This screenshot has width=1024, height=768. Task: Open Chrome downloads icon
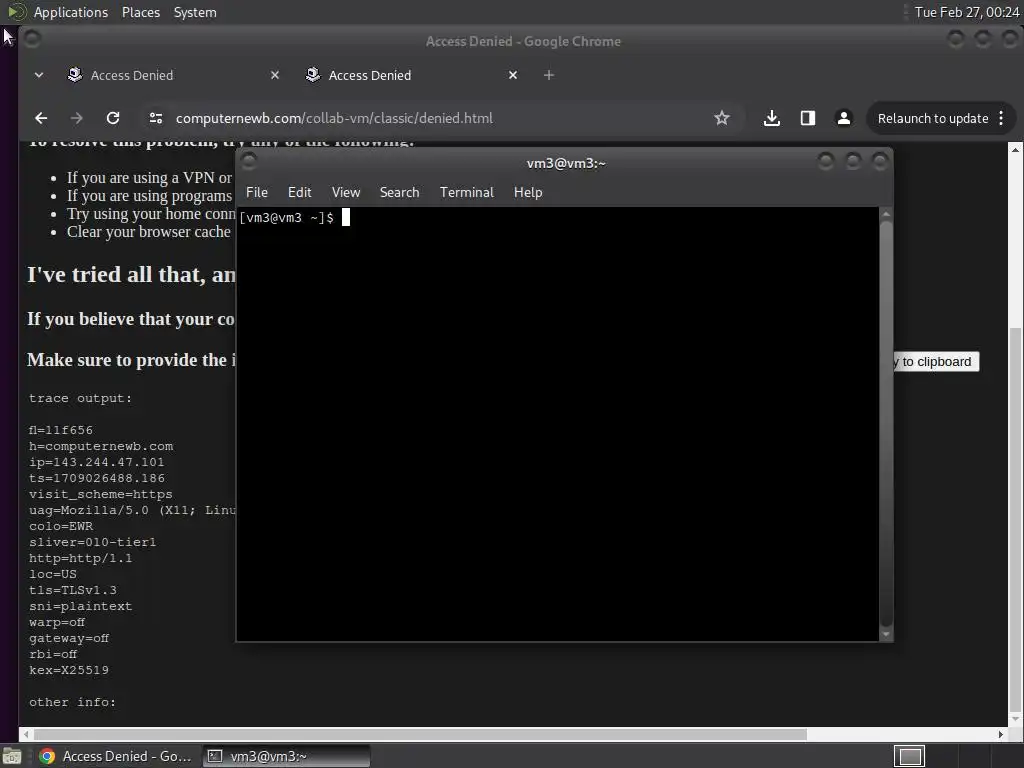(x=772, y=118)
